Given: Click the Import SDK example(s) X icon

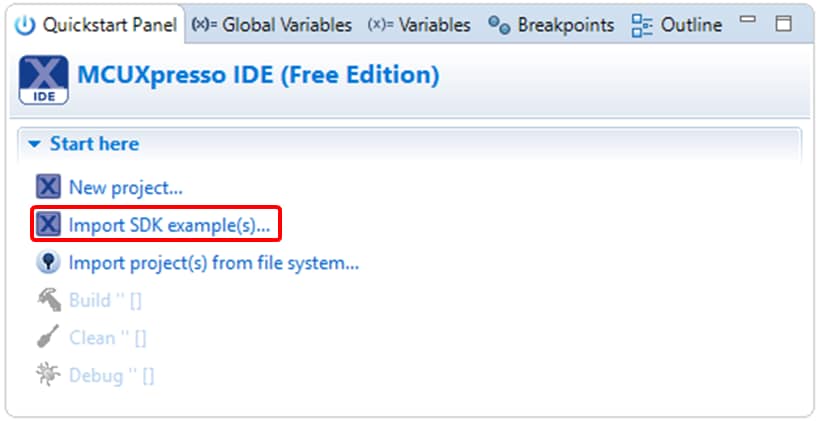Looking at the screenshot, I should pos(48,224).
